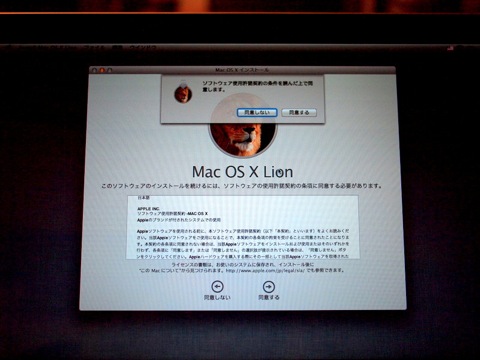
Task: Open the ファイル menu in the menu bar
Action: point(94,48)
